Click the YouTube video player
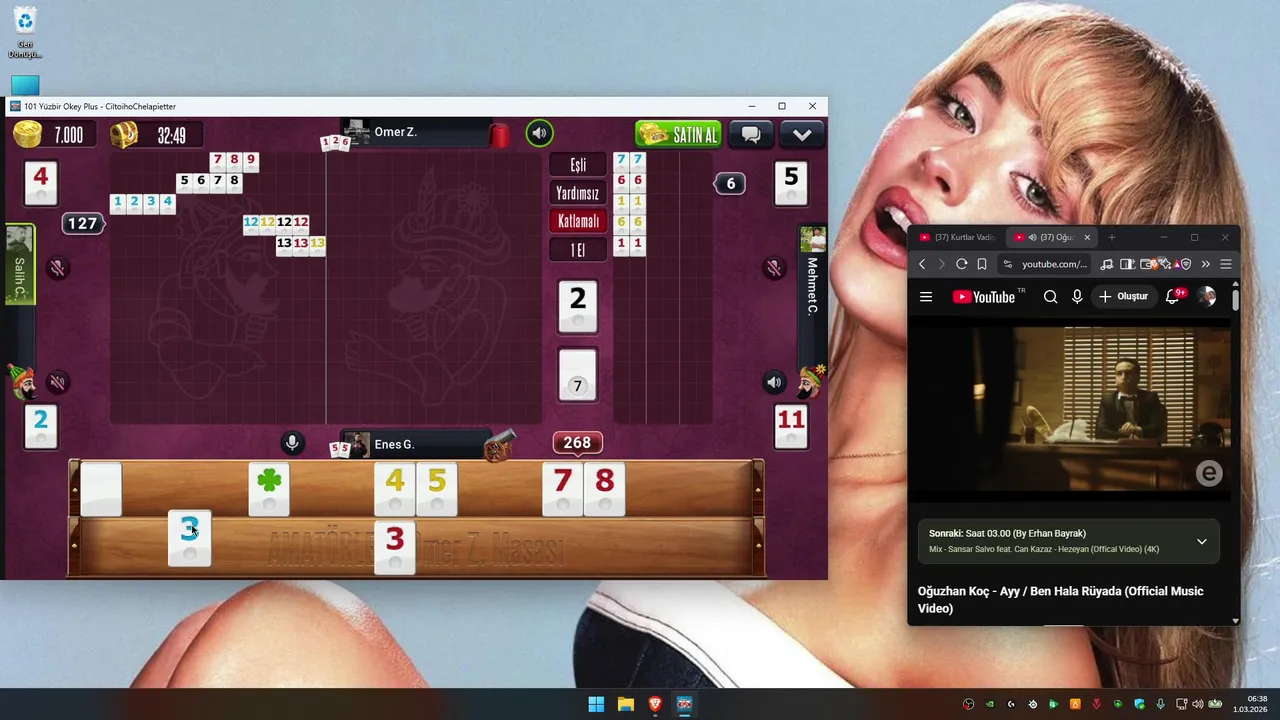1280x720 pixels. (x=1069, y=408)
